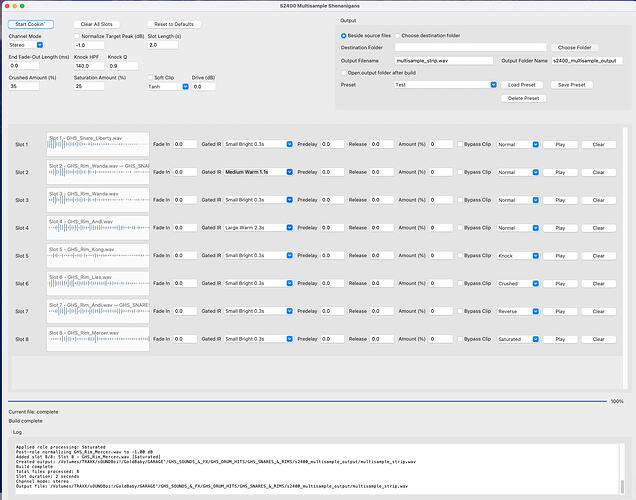This screenshot has width=636, height=500.
Task: Click the "Current file: complete" status text
Action: tap(33, 412)
